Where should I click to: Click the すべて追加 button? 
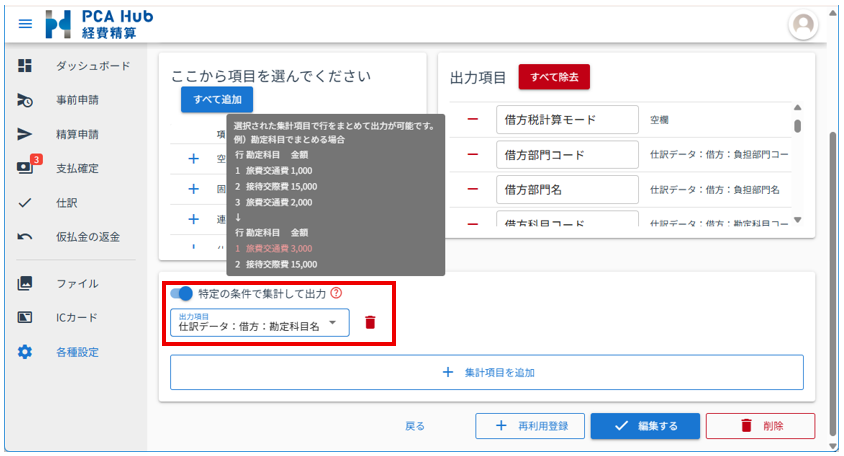click(x=217, y=99)
